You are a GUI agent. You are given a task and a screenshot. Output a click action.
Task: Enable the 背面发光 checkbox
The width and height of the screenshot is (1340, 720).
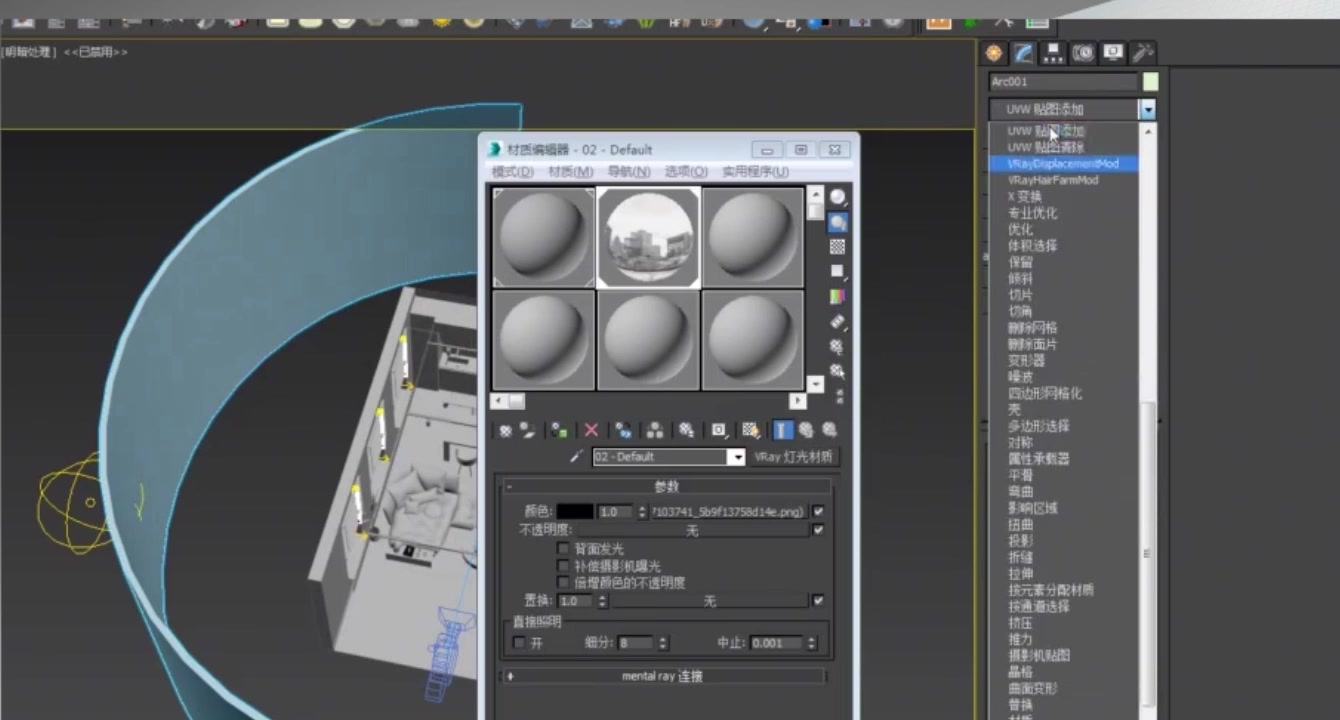click(x=563, y=548)
